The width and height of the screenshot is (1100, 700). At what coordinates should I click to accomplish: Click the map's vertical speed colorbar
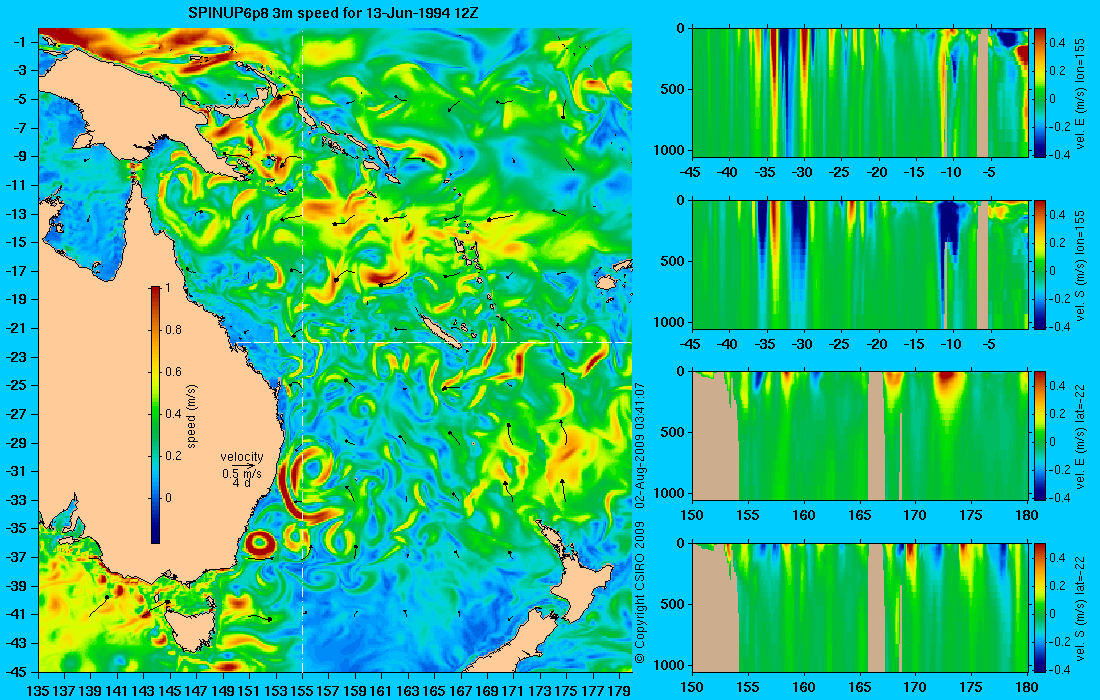pos(155,415)
